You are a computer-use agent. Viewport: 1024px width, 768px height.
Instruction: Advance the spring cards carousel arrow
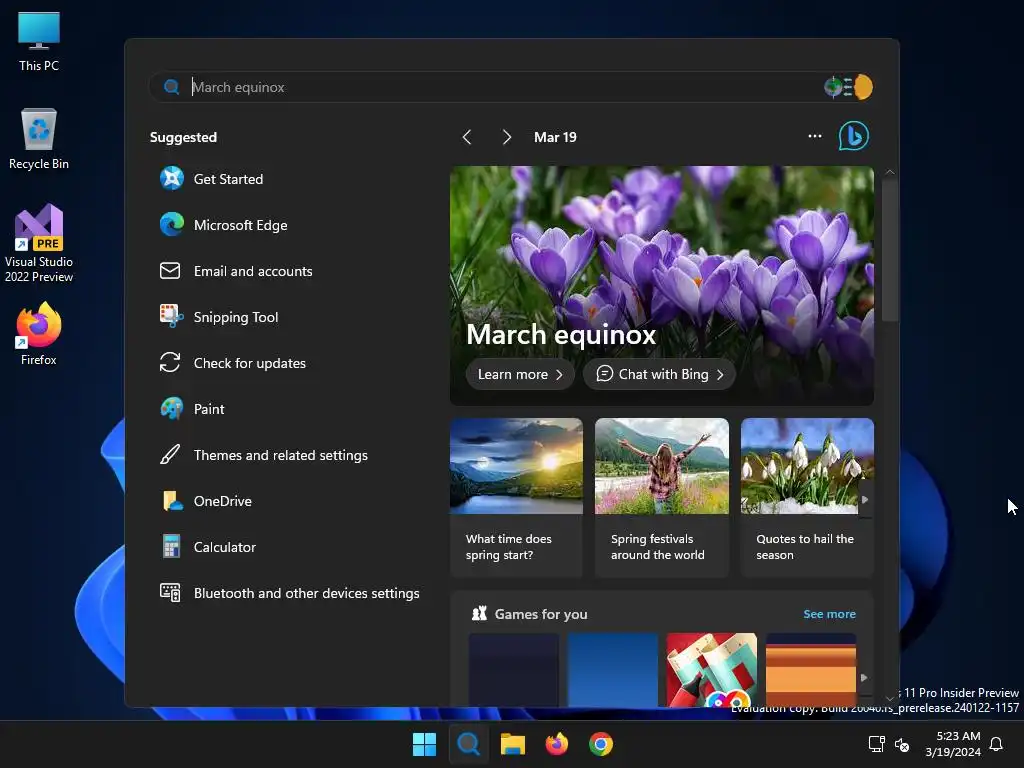865,500
